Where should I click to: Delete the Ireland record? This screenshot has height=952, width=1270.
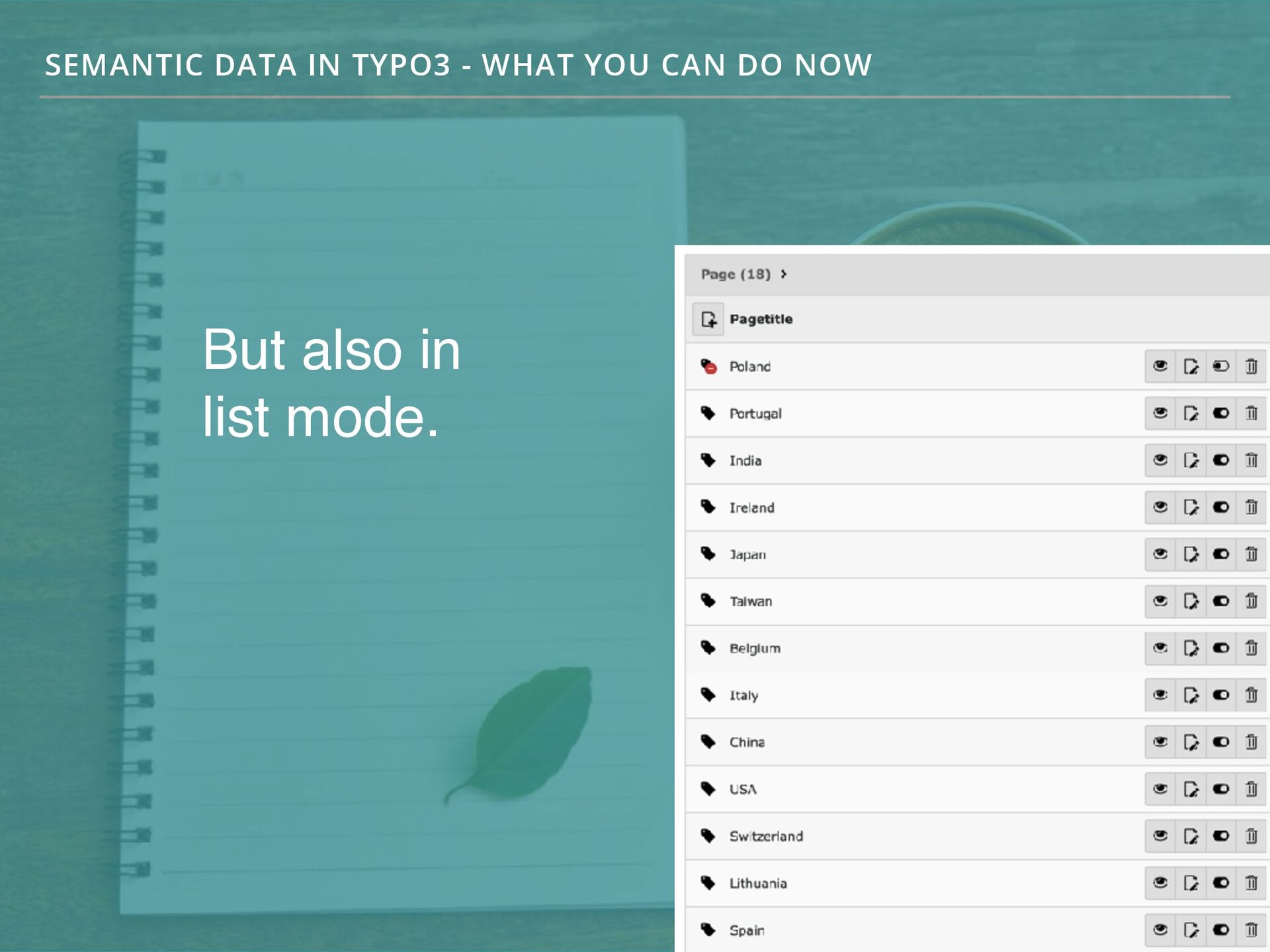pos(1251,507)
